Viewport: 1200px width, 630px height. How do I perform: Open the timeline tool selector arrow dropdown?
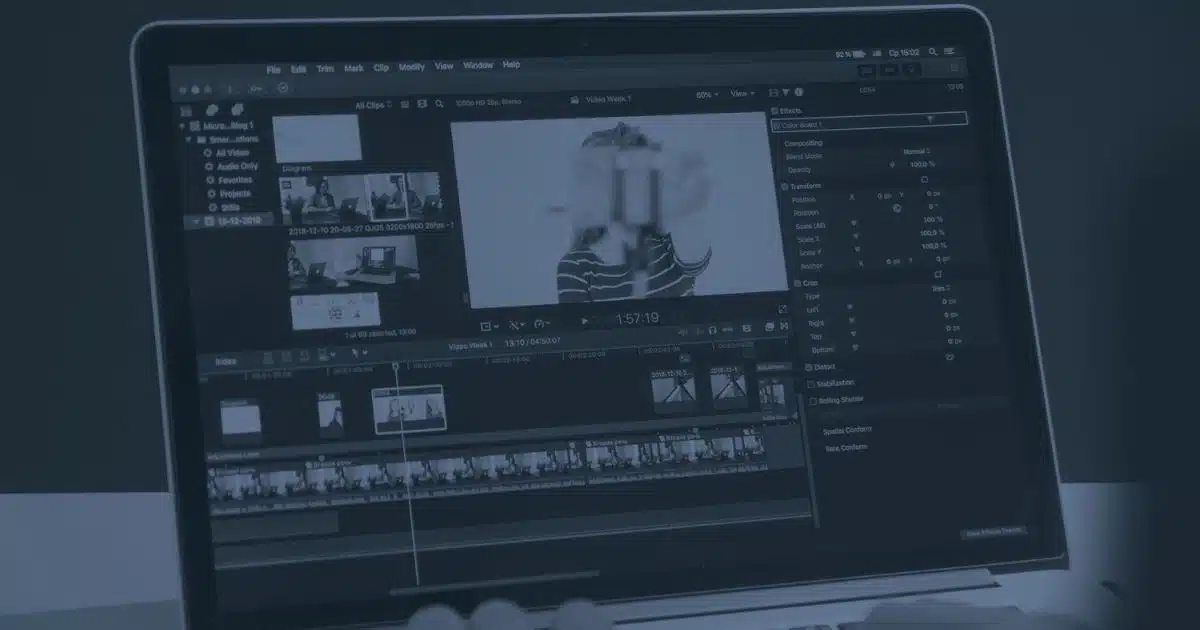coord(358,353)
